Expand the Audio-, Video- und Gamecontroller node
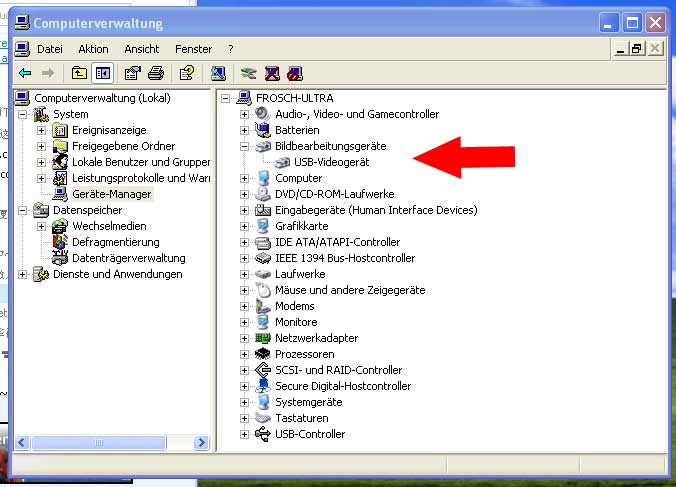Image resolution: width=676 pixels, height=487 pixels. click(244, 114)
